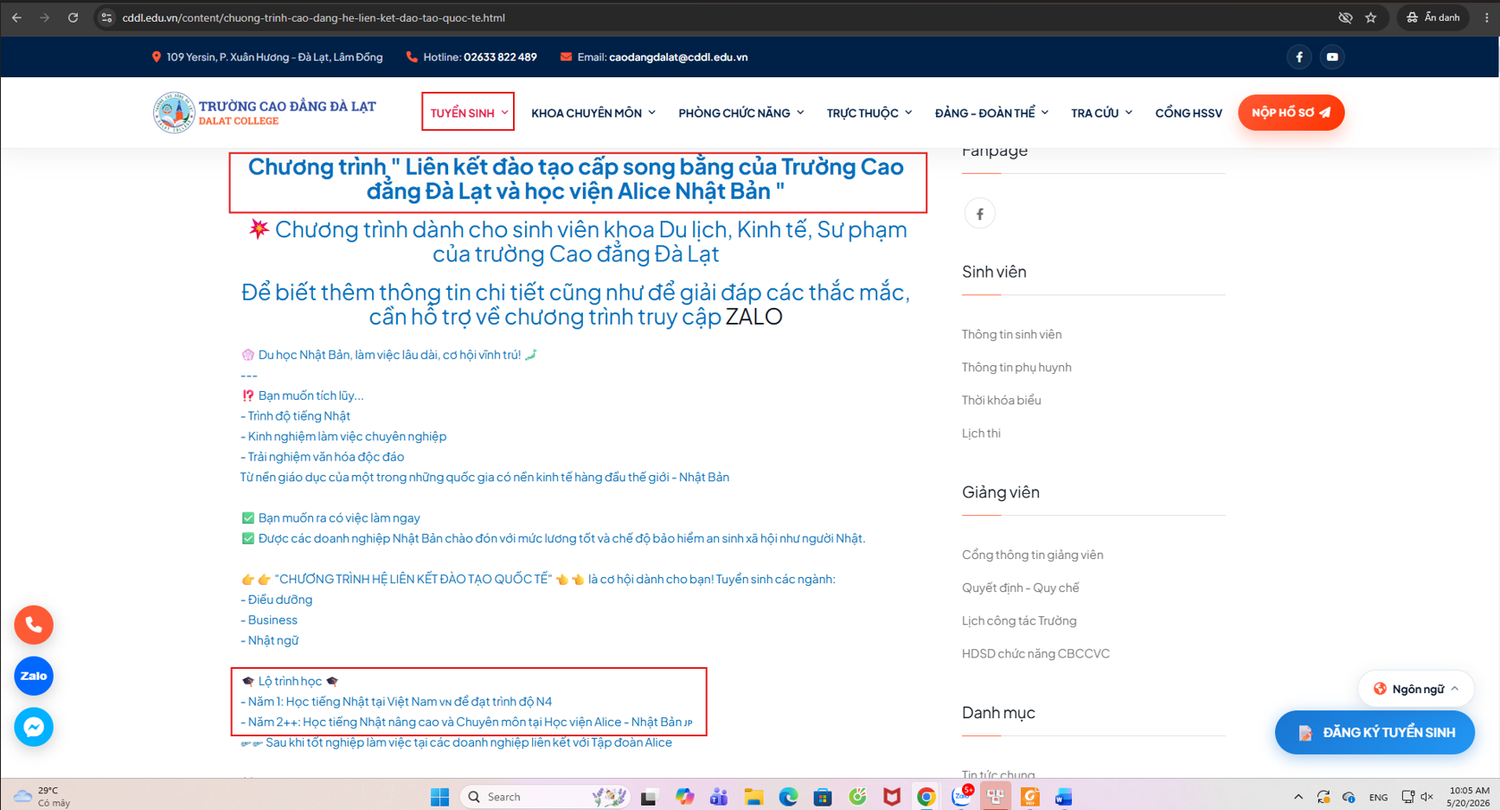
Task: Click the line "- Nhật ngữ"
Action: [269, 640]
